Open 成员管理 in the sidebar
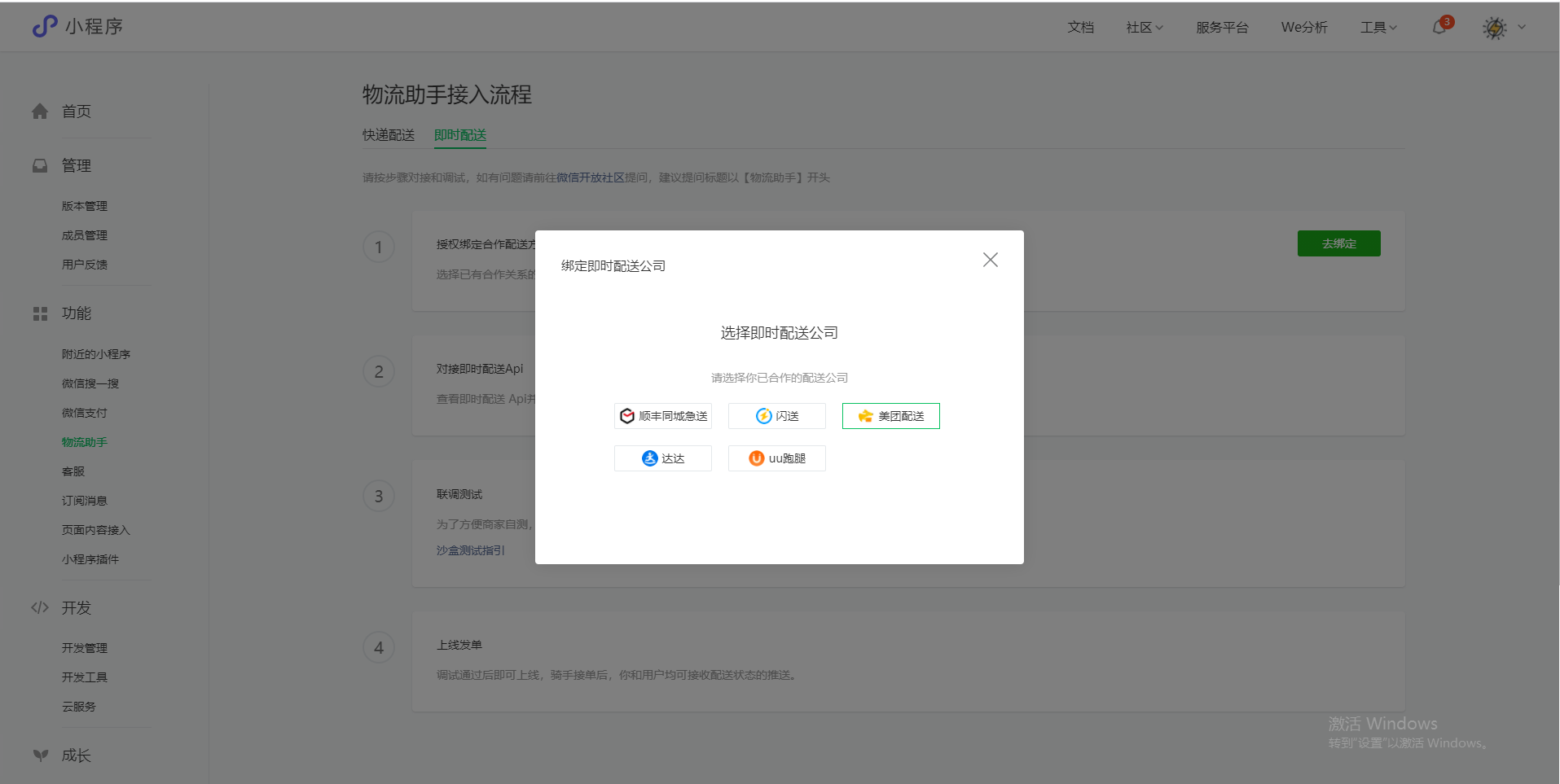The image size is (1560, 784). pyautogui.click(x=85, y=235)
